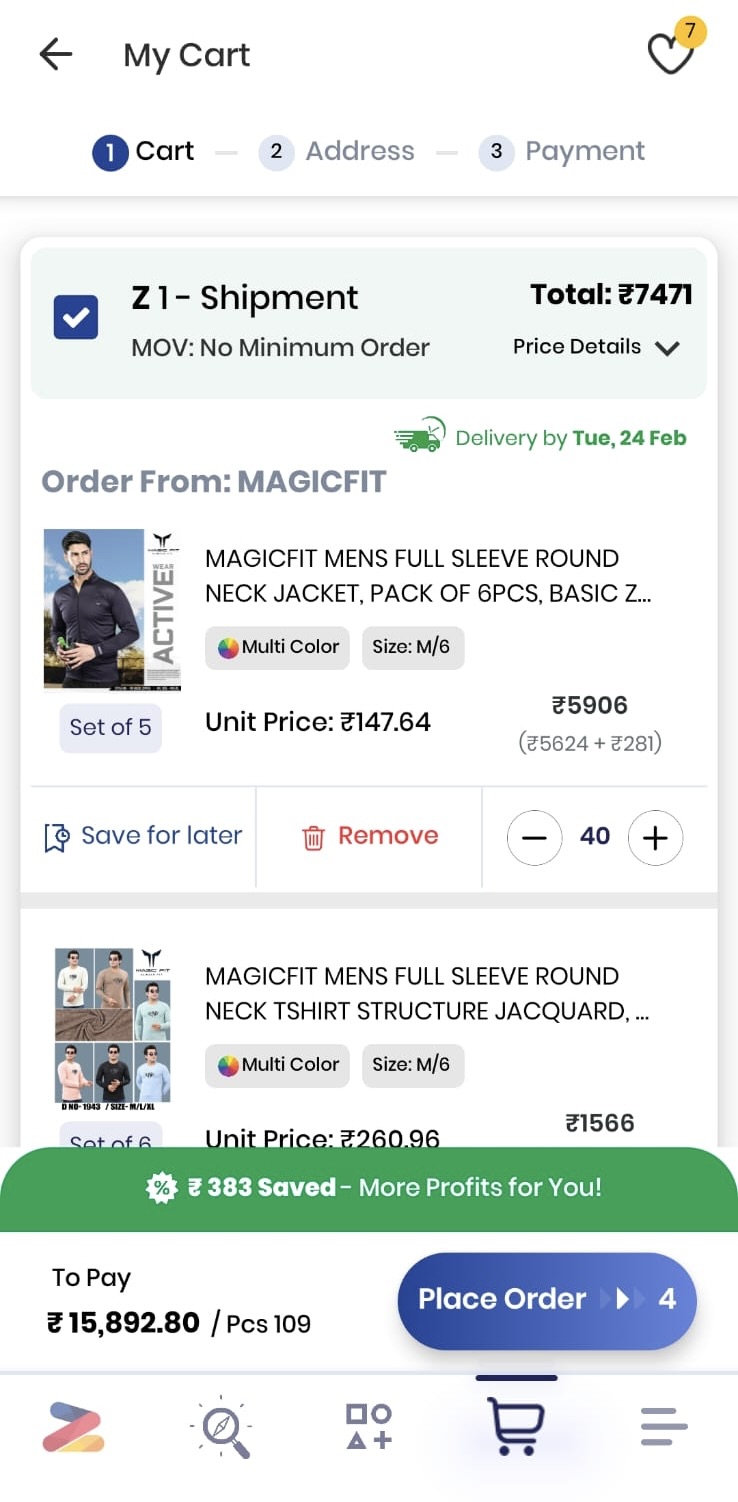Open the explore compass search icon
738x1502 pixels.
[221, 1427]
